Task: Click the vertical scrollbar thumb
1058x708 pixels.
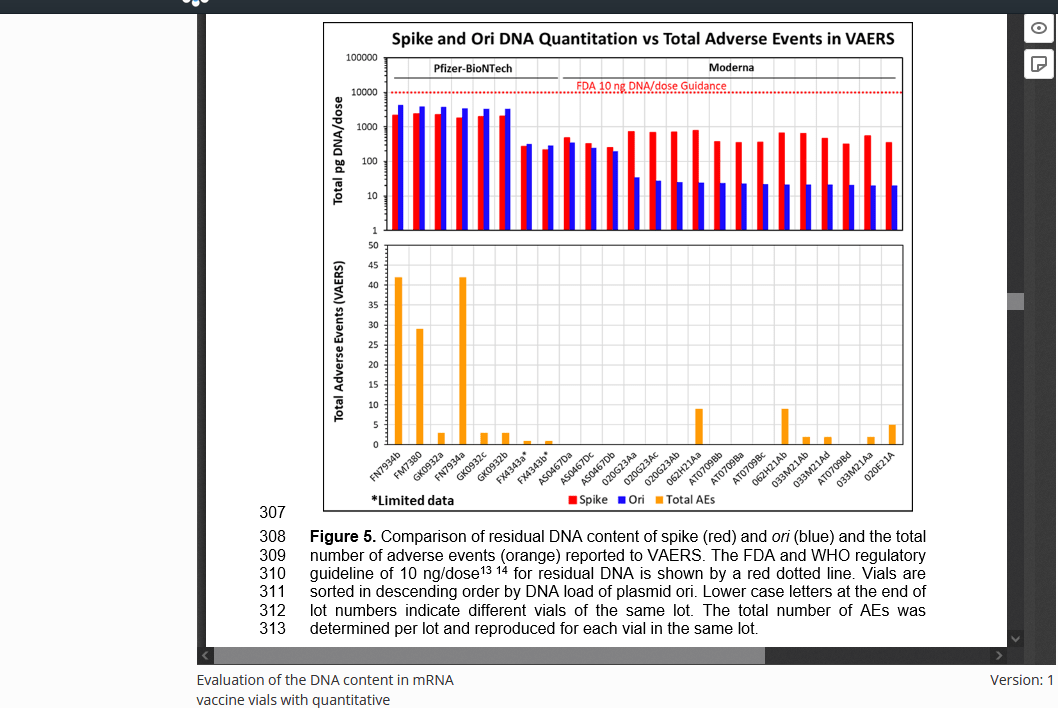Action: tap(1015, 301)
